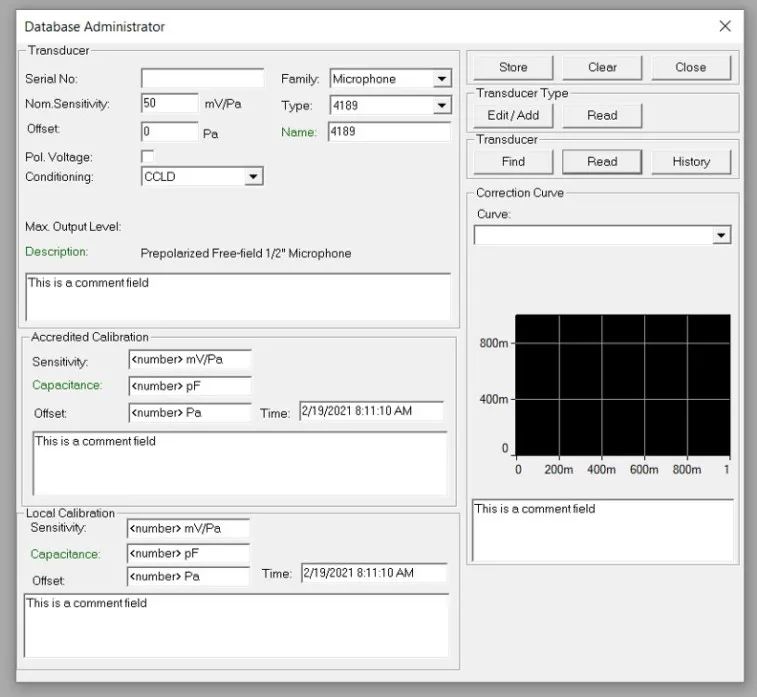This screenshot has width=757, height=697.
Task: Click the mV/Pa unit label near Nom.Sensitivity
Action: (x=223, y=104)
